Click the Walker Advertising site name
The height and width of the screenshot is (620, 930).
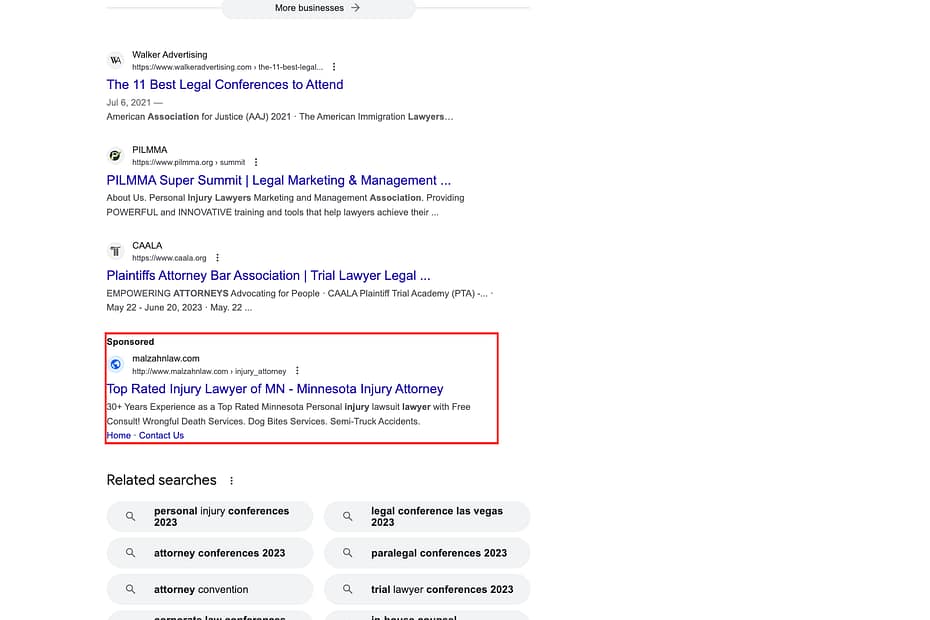(170, 55)
